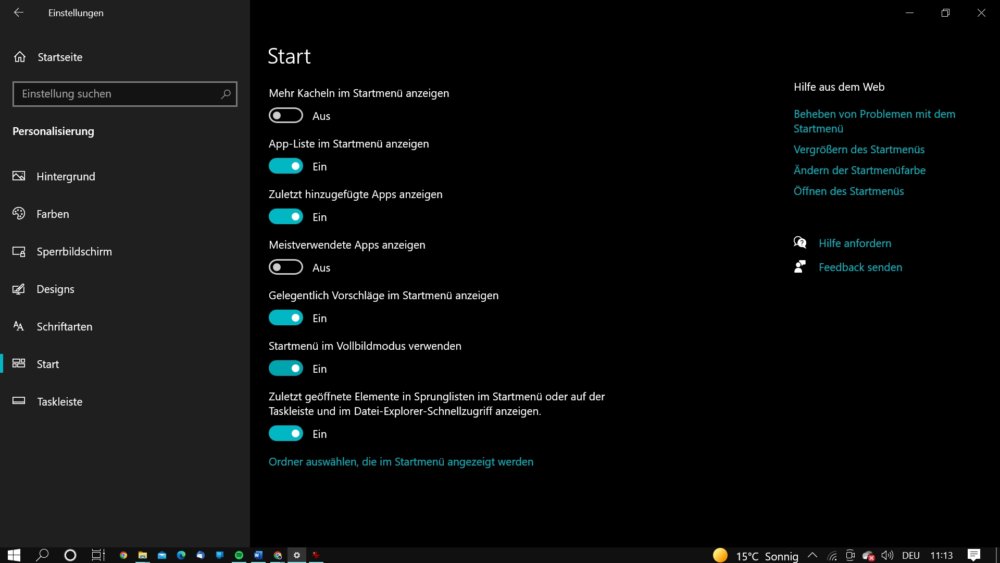This screenshot has width=1000, height=563.
Task: Open Task View on the taskbar
Action: (98, 555)
